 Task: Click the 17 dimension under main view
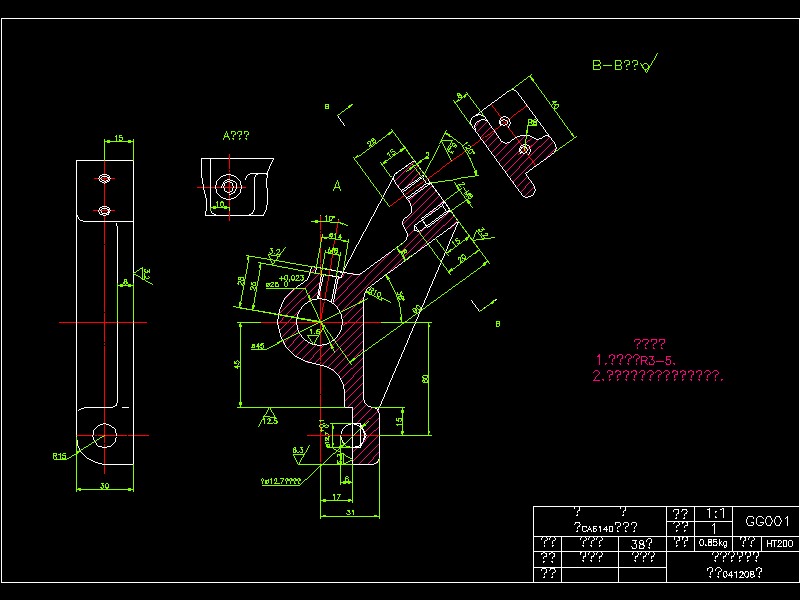pos(336,496)
